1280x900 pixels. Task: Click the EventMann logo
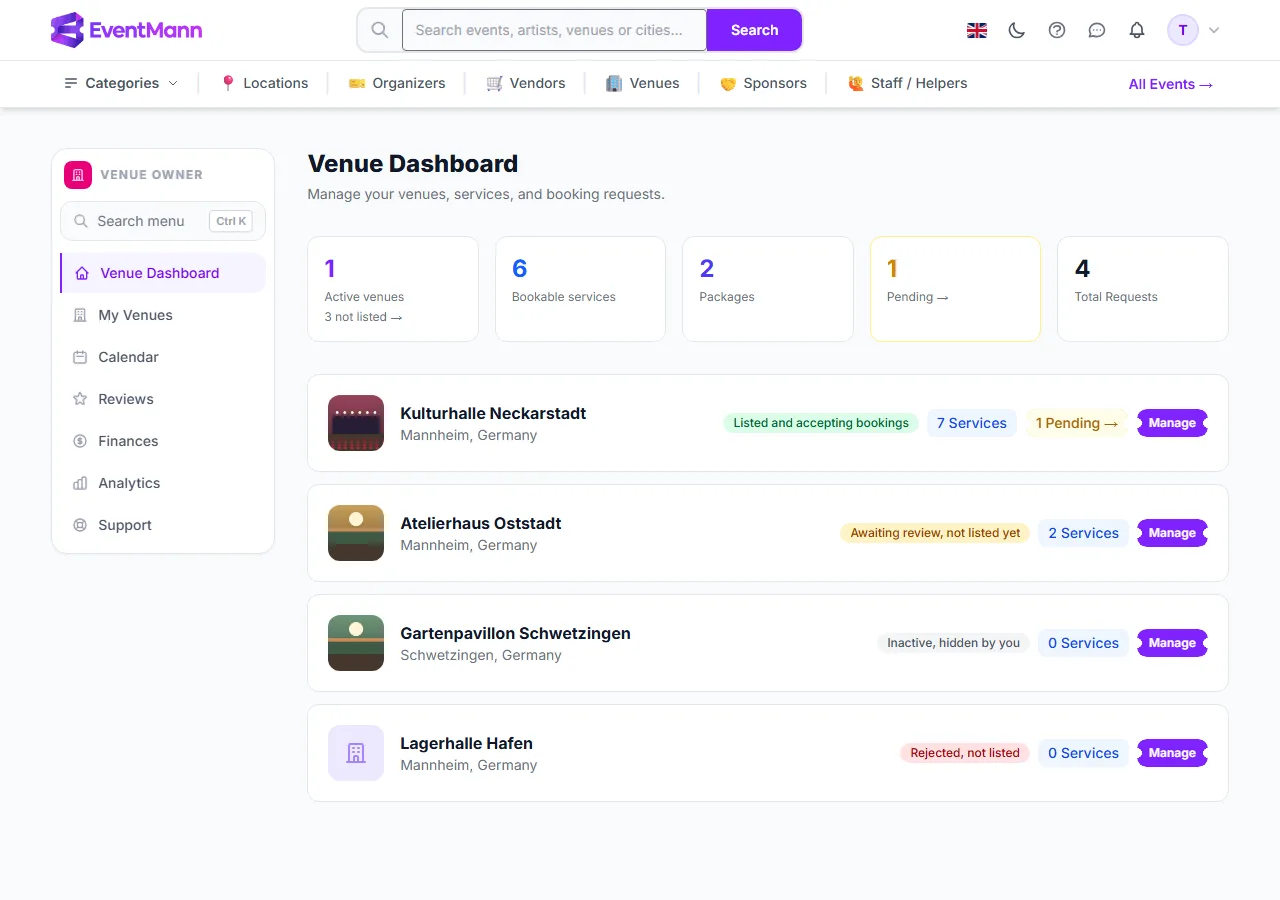126,30
